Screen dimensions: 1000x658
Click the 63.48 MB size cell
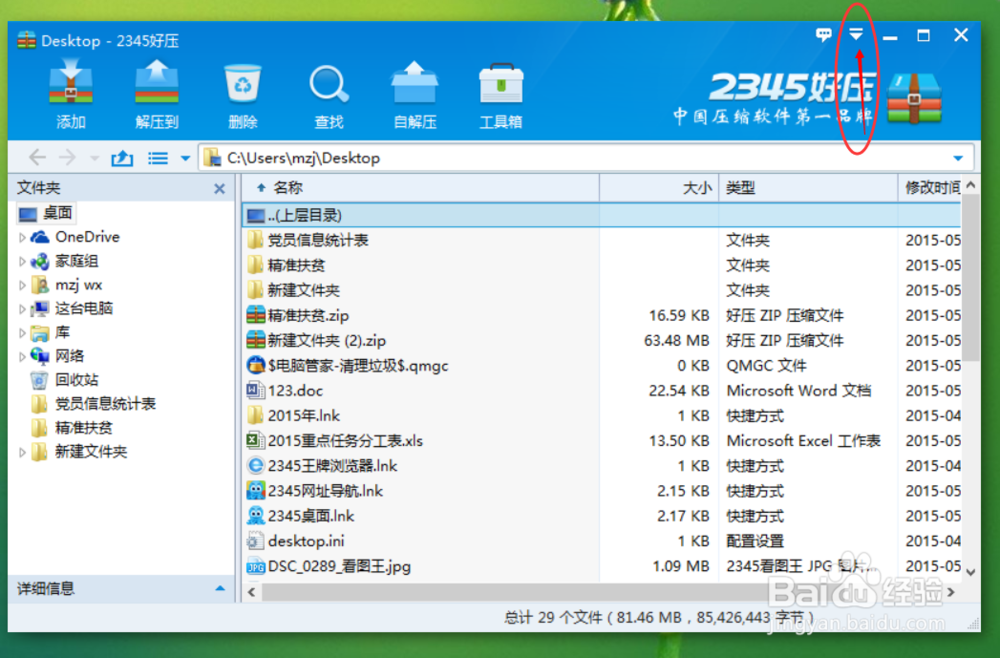[x=677, y=340]
